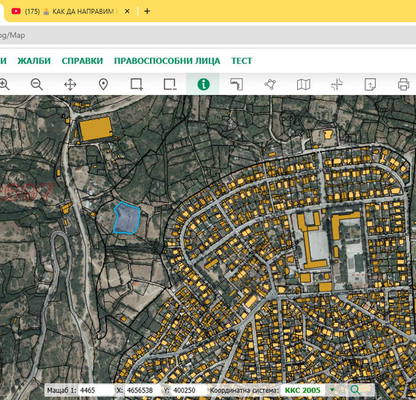
Task: Click the corner-shaped parcel tool icon
Action: [237, 85]
